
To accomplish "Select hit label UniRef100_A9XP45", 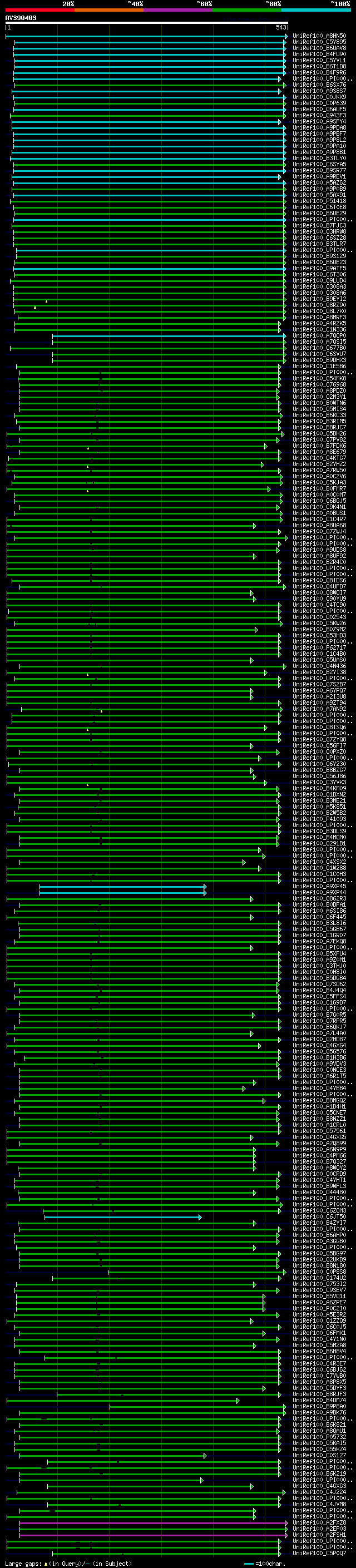I will tap(319, 887).
